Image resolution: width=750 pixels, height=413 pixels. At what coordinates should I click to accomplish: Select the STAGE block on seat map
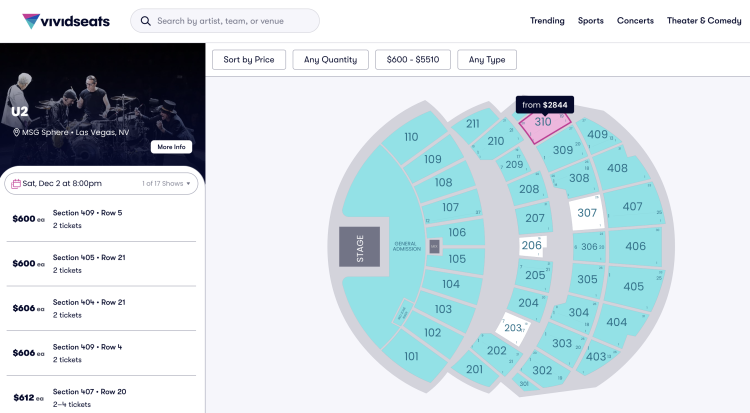tap(359, 247)
